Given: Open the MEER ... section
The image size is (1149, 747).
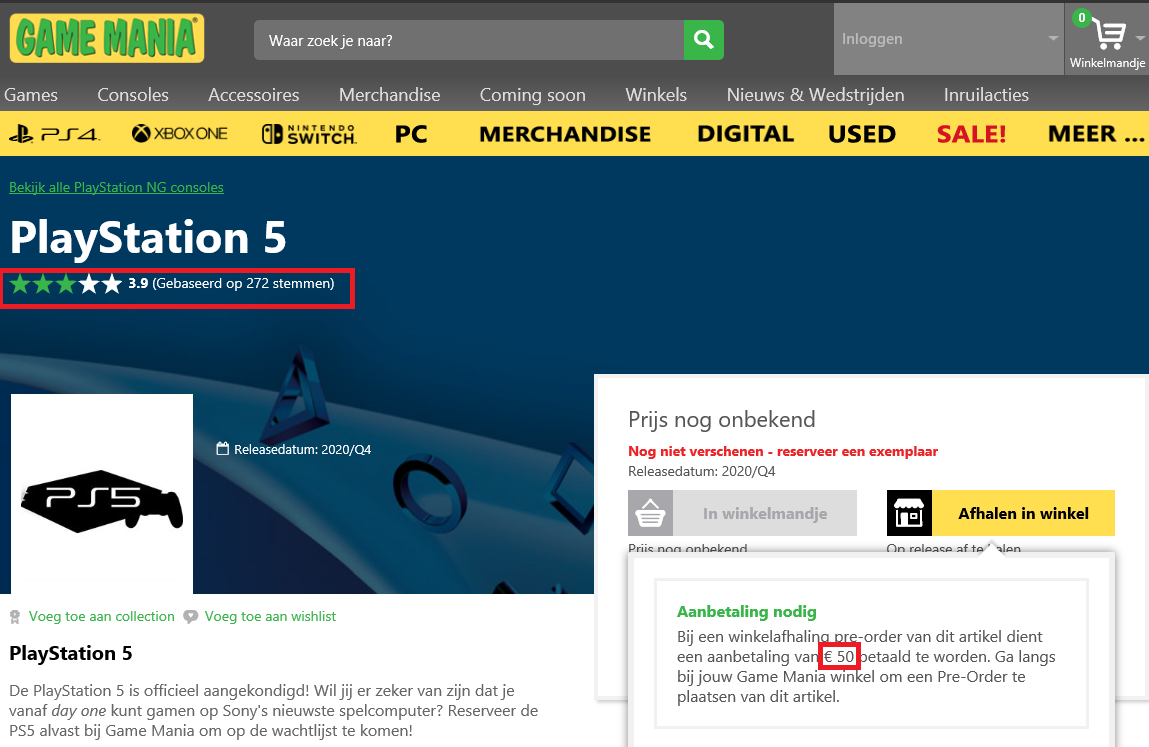Looking at the screenshot, I should coord(1096,134).
